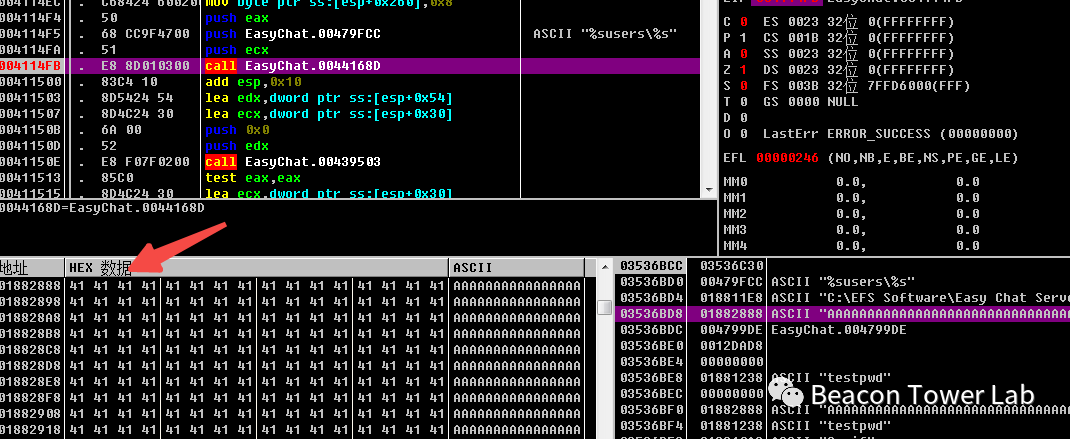Select the push 0x0 instruction
The image size is (1070, 439).
click(237, 130)
